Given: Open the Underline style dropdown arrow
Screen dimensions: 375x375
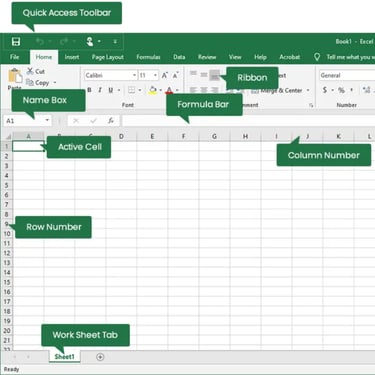Looking at the screenshot, I should 119,90.
